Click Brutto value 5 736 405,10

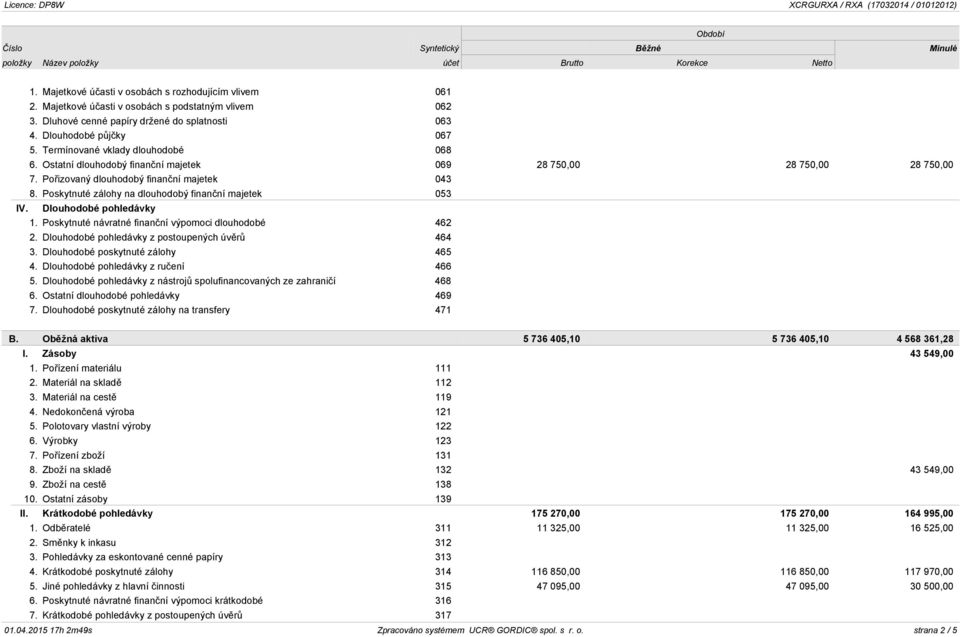[552, 339]
